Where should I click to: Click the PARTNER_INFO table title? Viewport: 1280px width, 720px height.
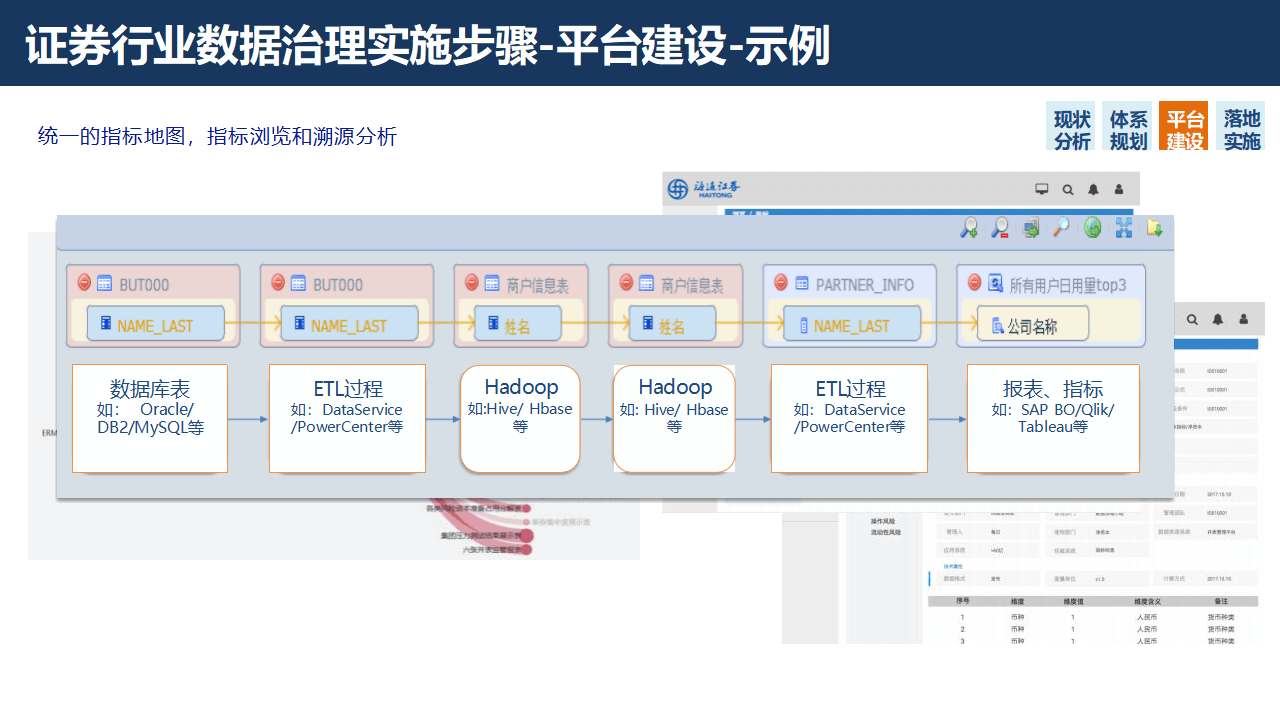(864, 285)
